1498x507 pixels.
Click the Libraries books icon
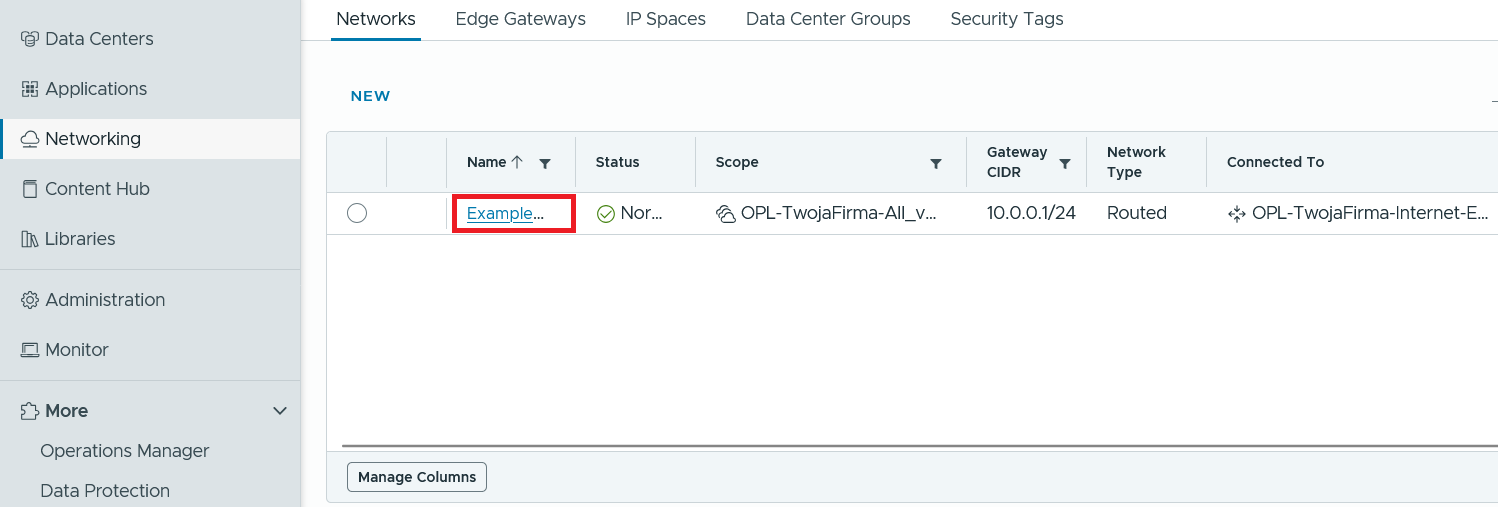pos(30,239)
